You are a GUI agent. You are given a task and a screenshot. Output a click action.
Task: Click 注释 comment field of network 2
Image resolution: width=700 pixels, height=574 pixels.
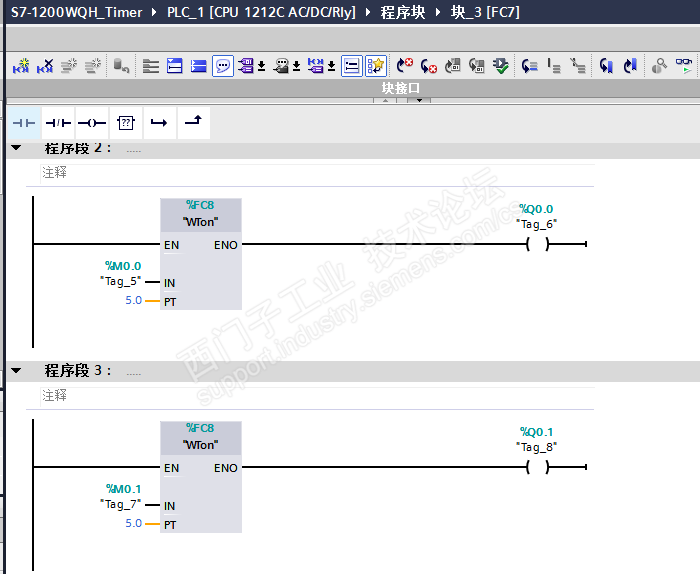[317, 172]
